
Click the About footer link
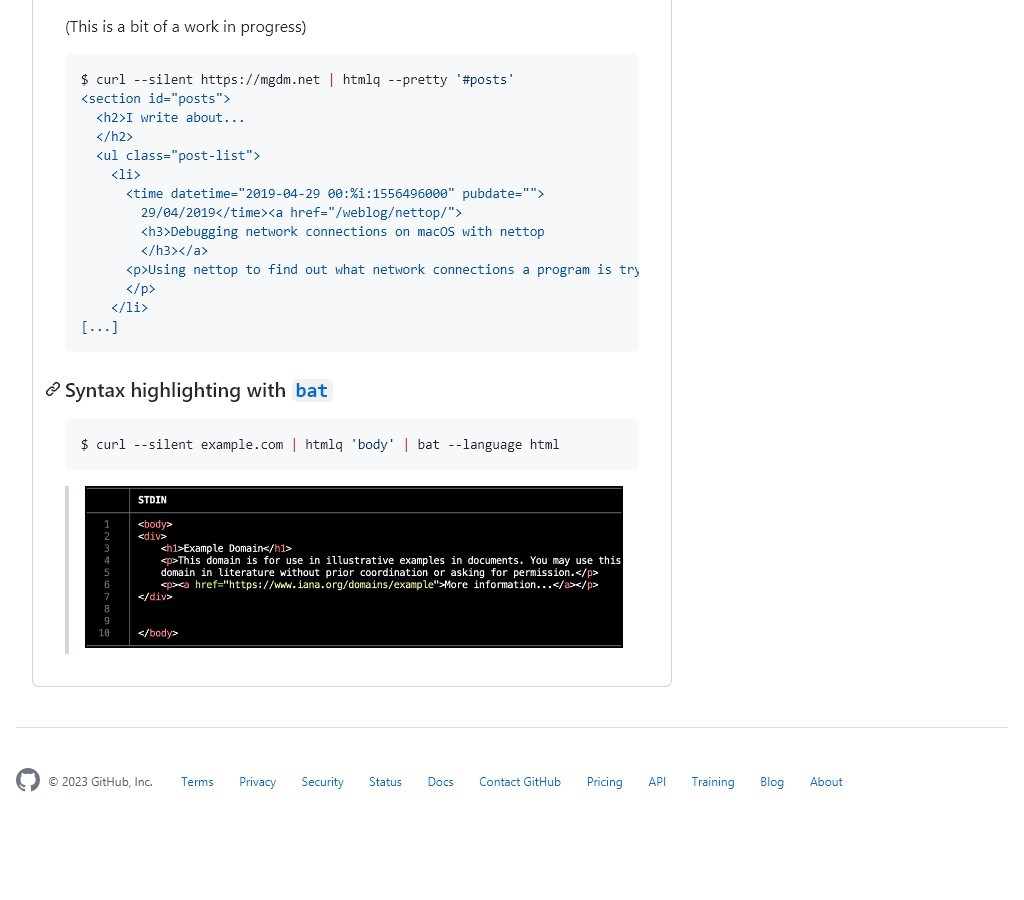[826, 782]
